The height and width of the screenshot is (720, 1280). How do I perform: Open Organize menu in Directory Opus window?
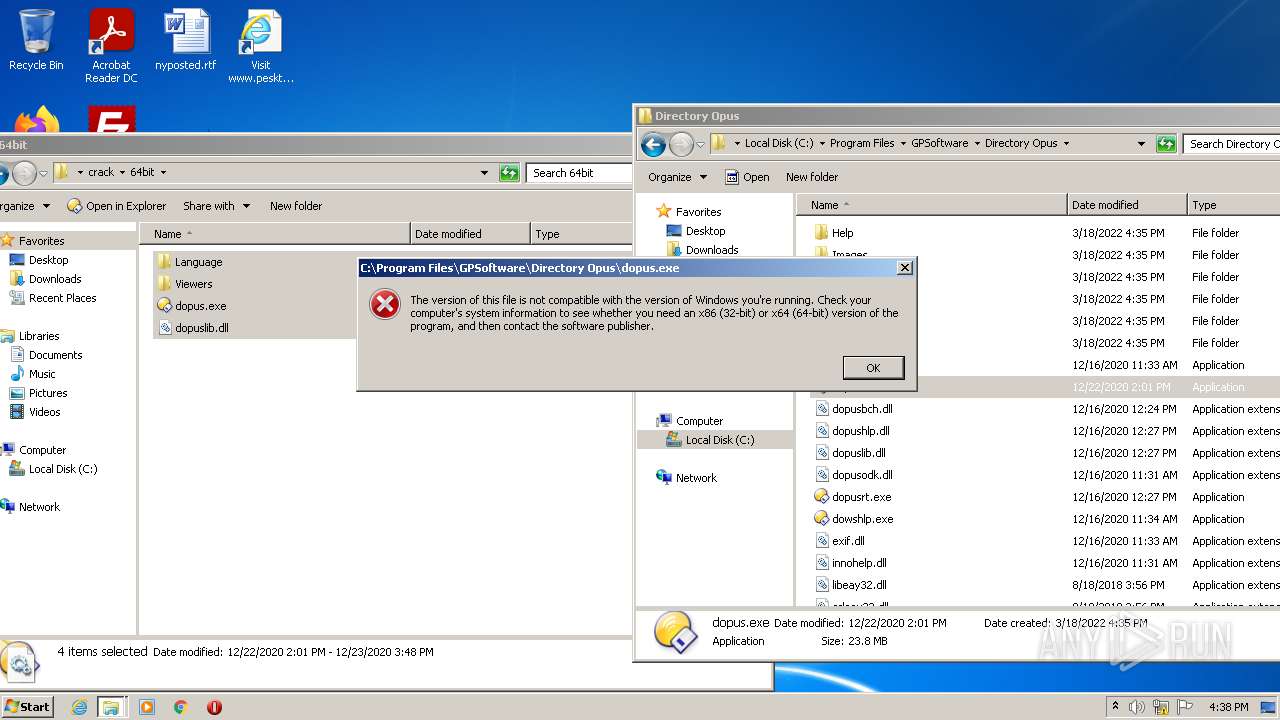point(677,177)
